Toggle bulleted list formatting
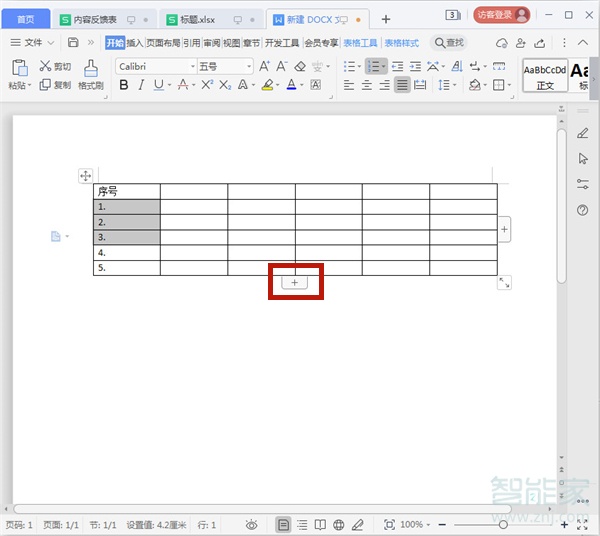Viewport: 600px width, 536px height. click(x=349, y=67)
